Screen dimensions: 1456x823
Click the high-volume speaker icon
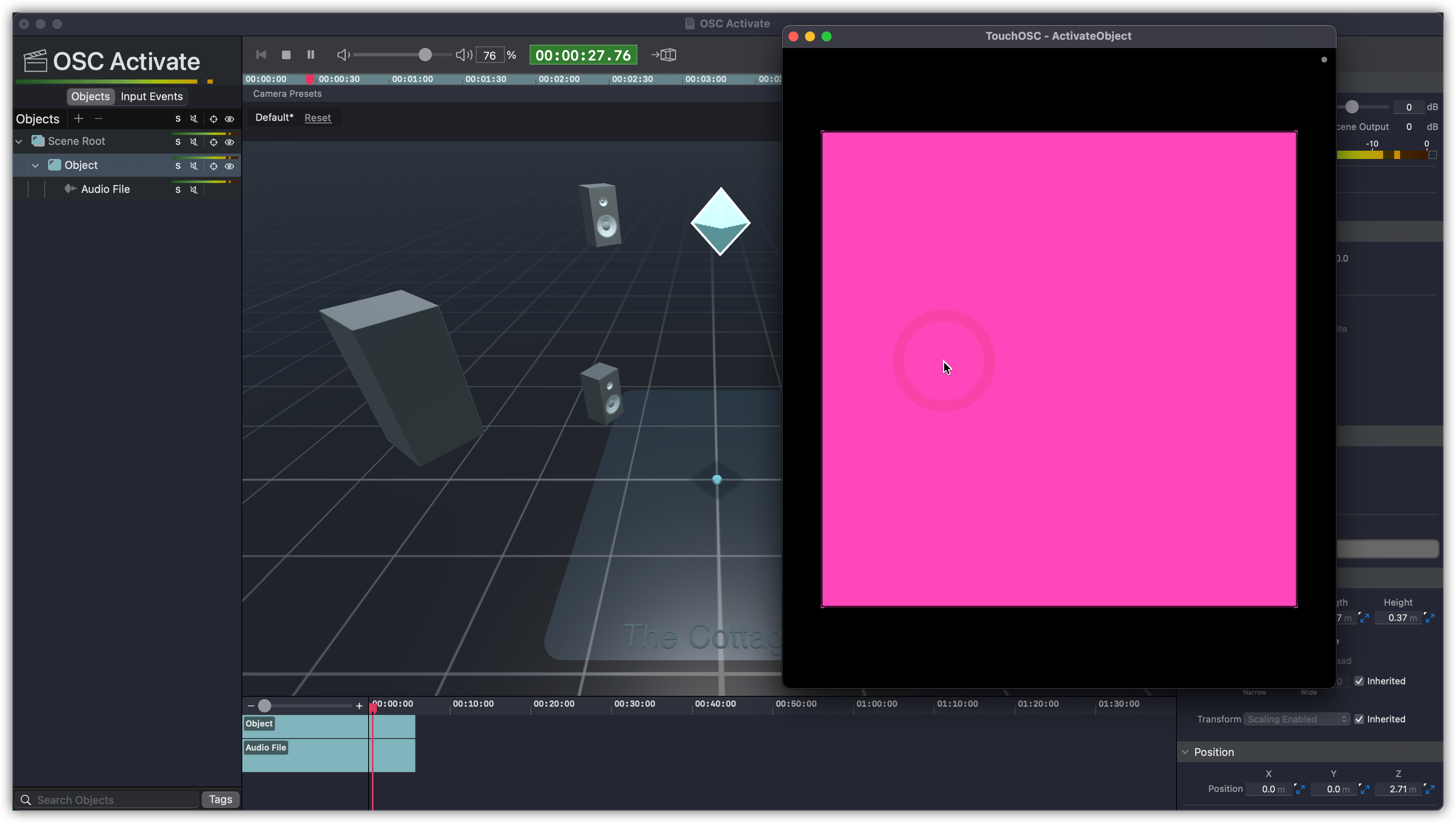click(464, 55)
